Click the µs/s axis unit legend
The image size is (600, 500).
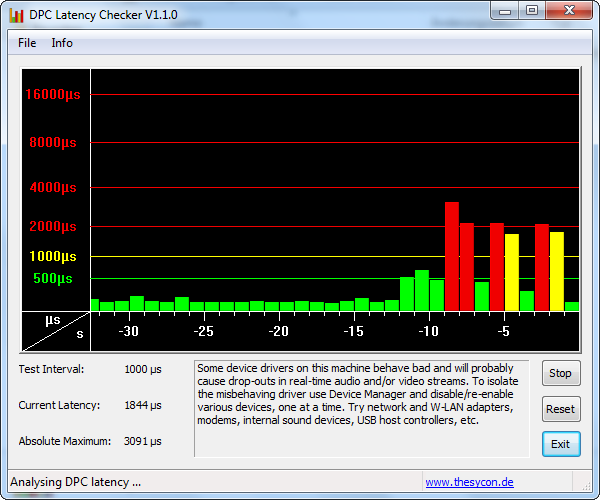56,331
